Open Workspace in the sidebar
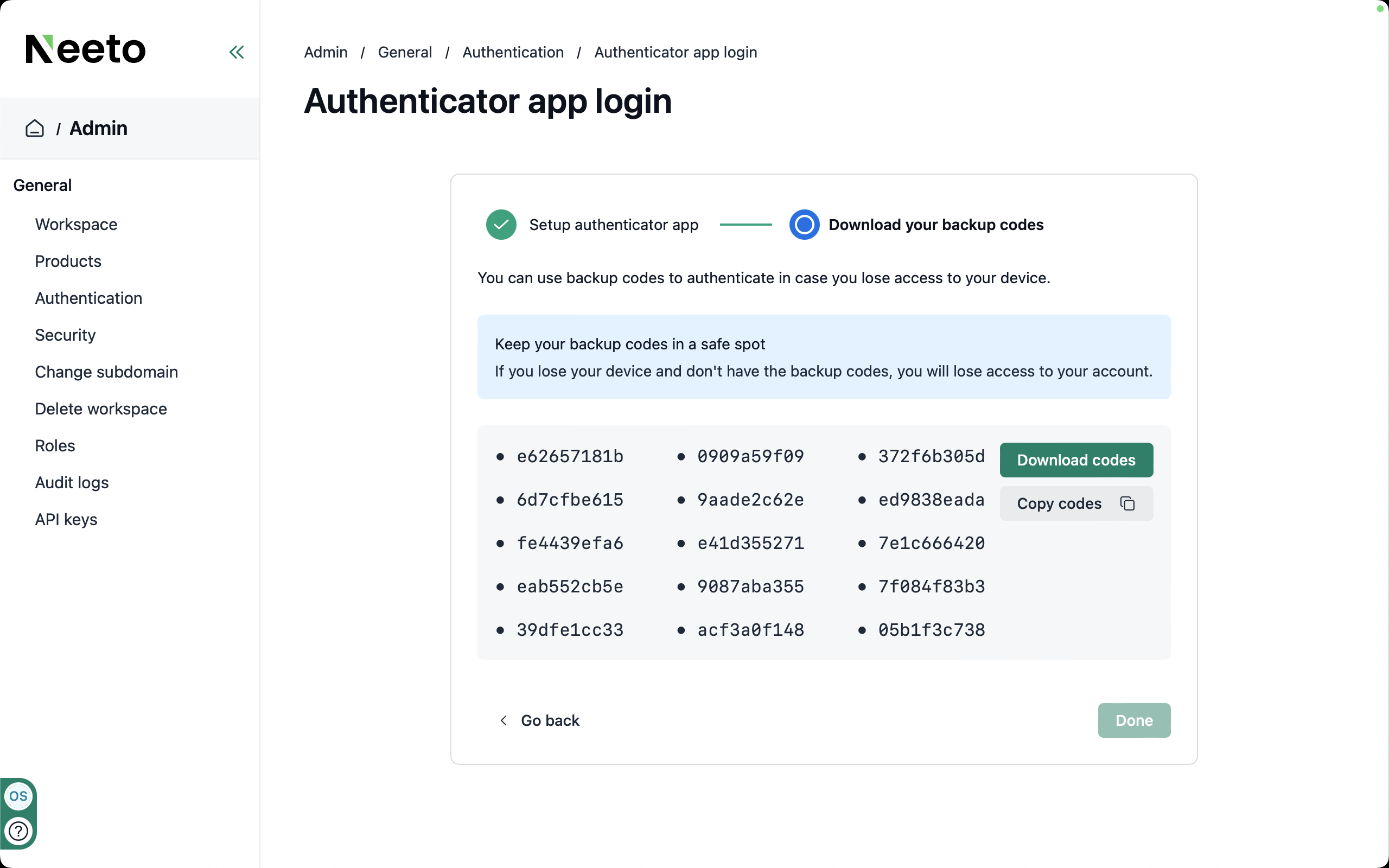The image size is (1389, 868). [x=76, y=225]
